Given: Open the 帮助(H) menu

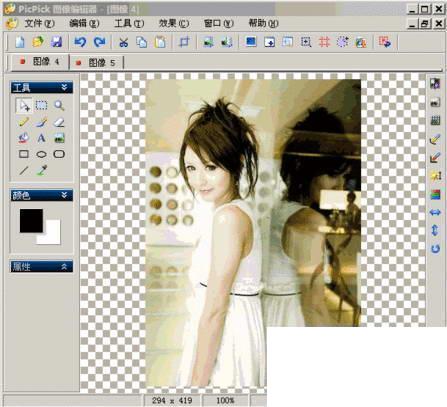Looking at the screenshot, I should (263, 23).
